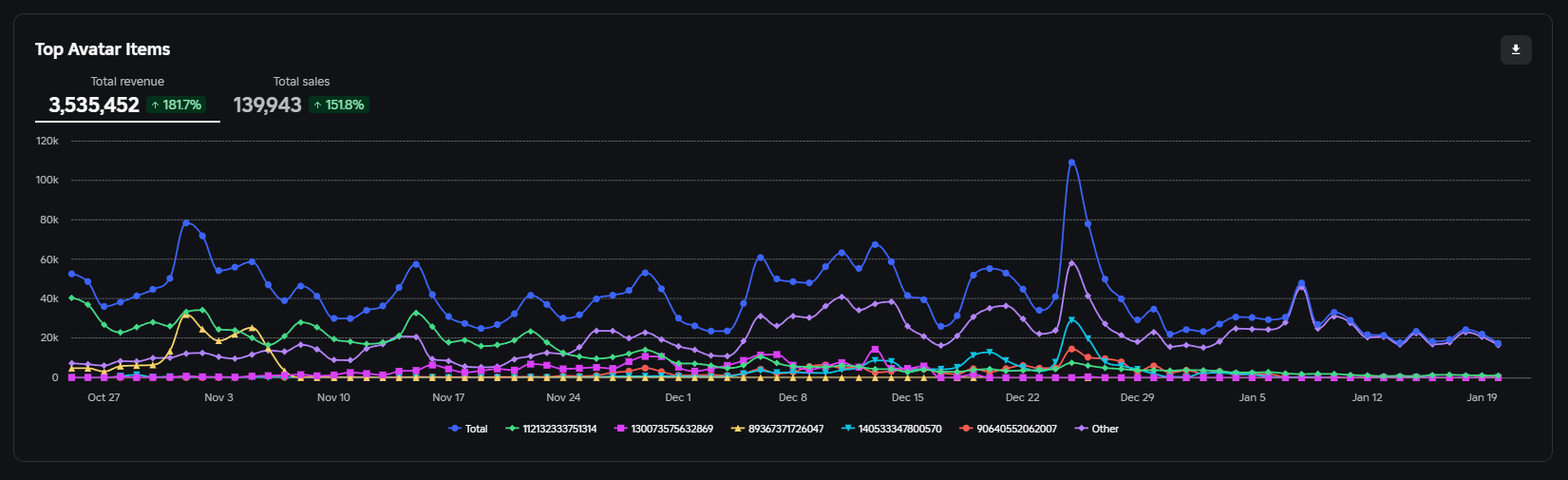Click the 151.8% sales change badge
1568x480 pixels.
[339, 105]
